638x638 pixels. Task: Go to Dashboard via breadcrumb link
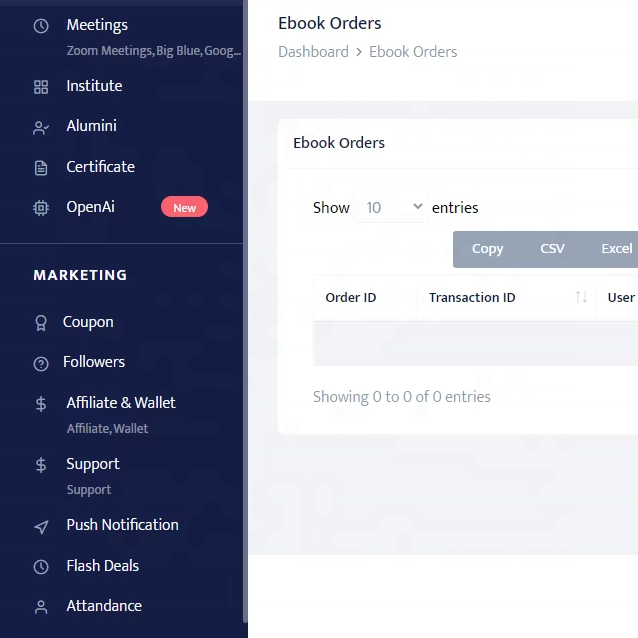313,52
